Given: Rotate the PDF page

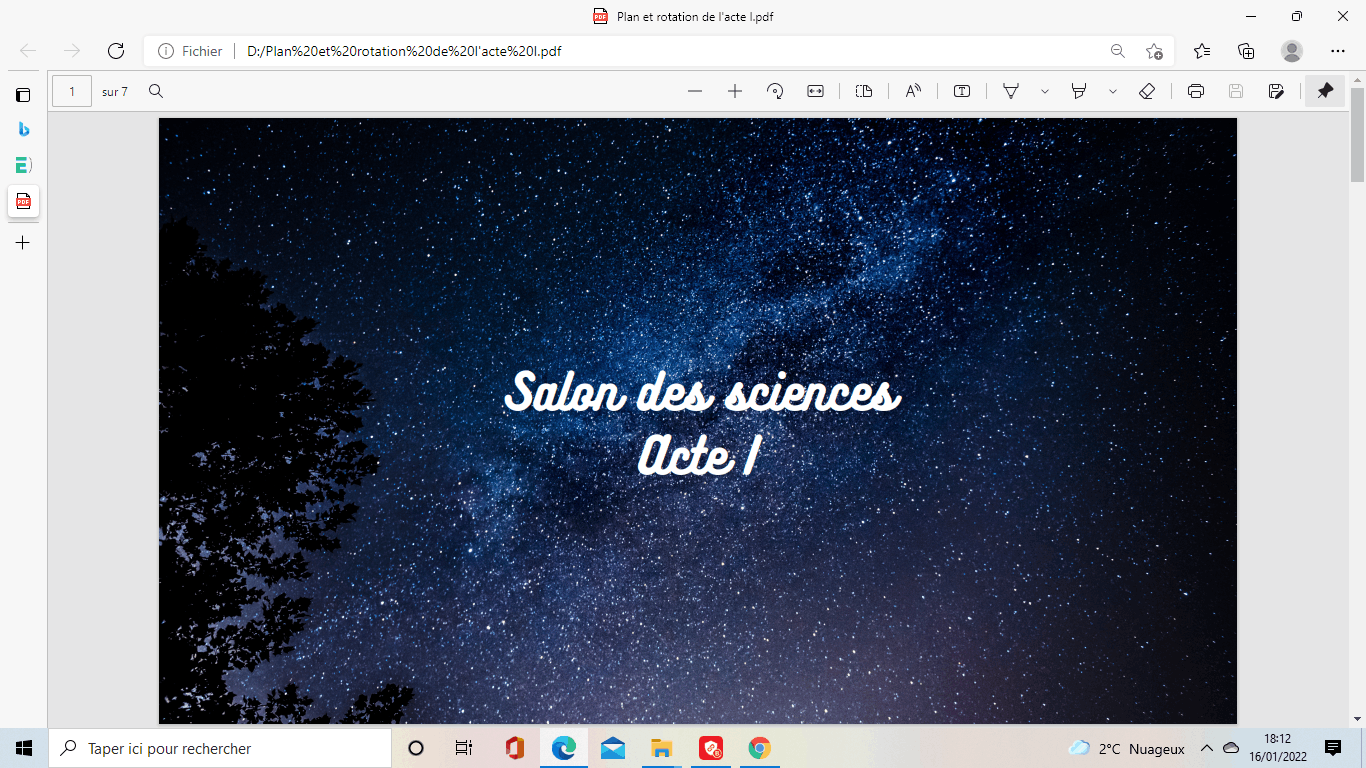Looking at the screenshot, I should point(775,91).
